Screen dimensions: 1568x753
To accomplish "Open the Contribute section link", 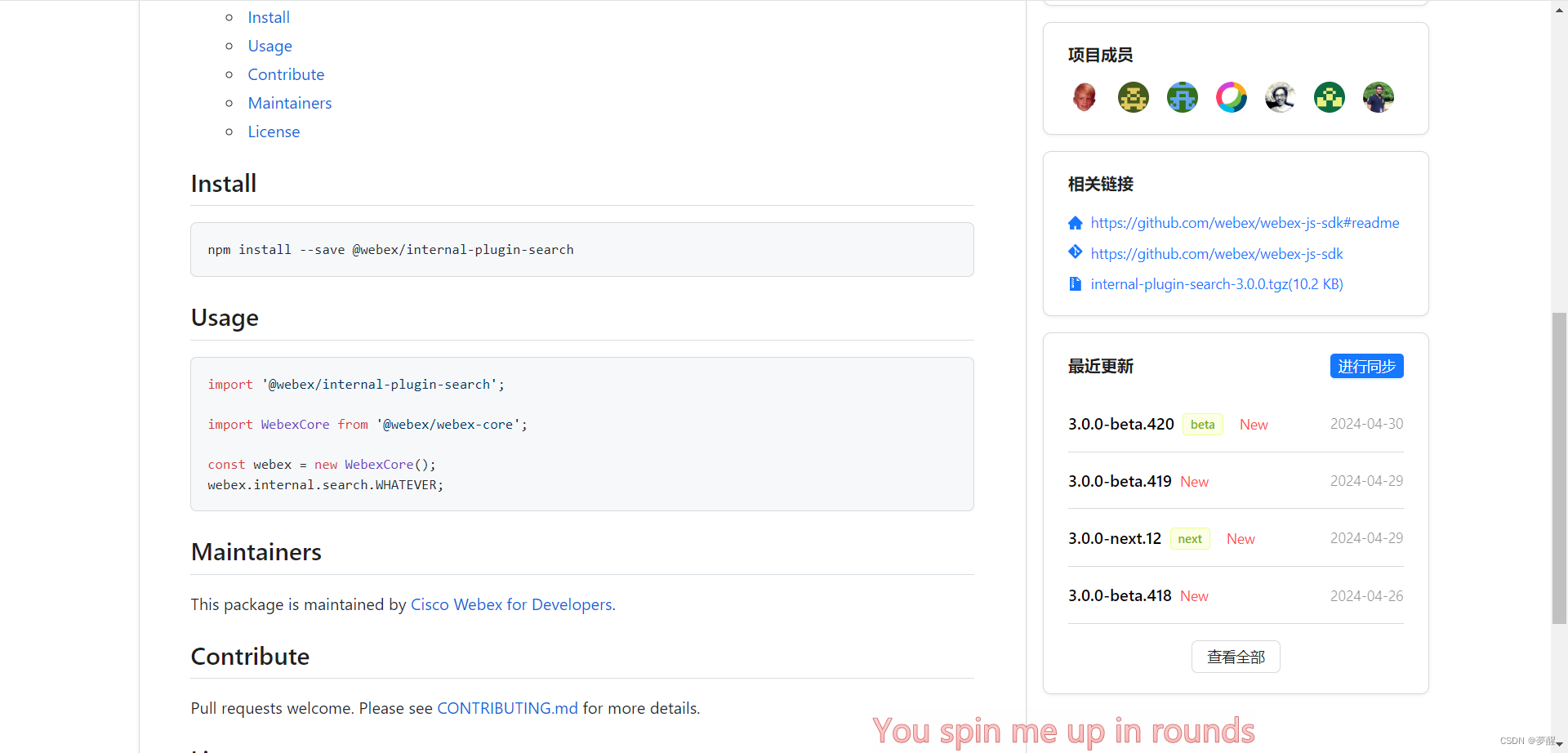I will (x=286, y=74).
